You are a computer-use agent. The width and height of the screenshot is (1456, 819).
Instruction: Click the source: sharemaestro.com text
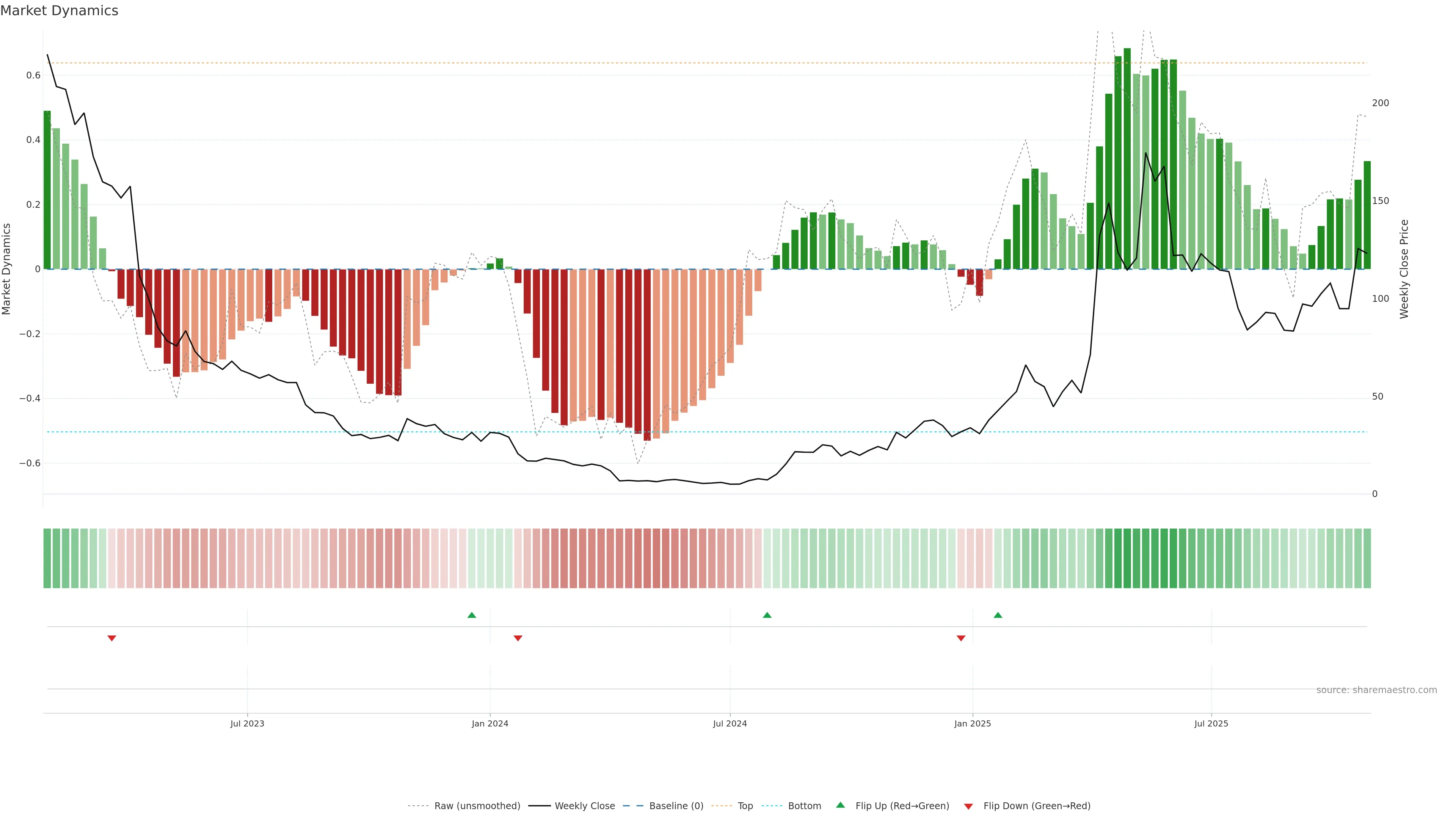coord(1376,690)
